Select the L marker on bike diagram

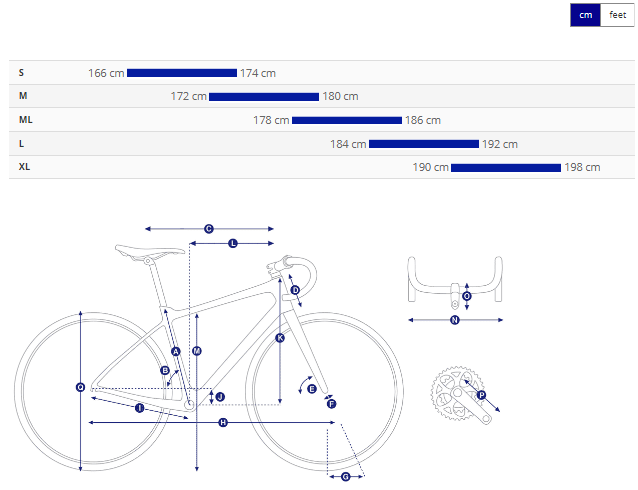233,243
